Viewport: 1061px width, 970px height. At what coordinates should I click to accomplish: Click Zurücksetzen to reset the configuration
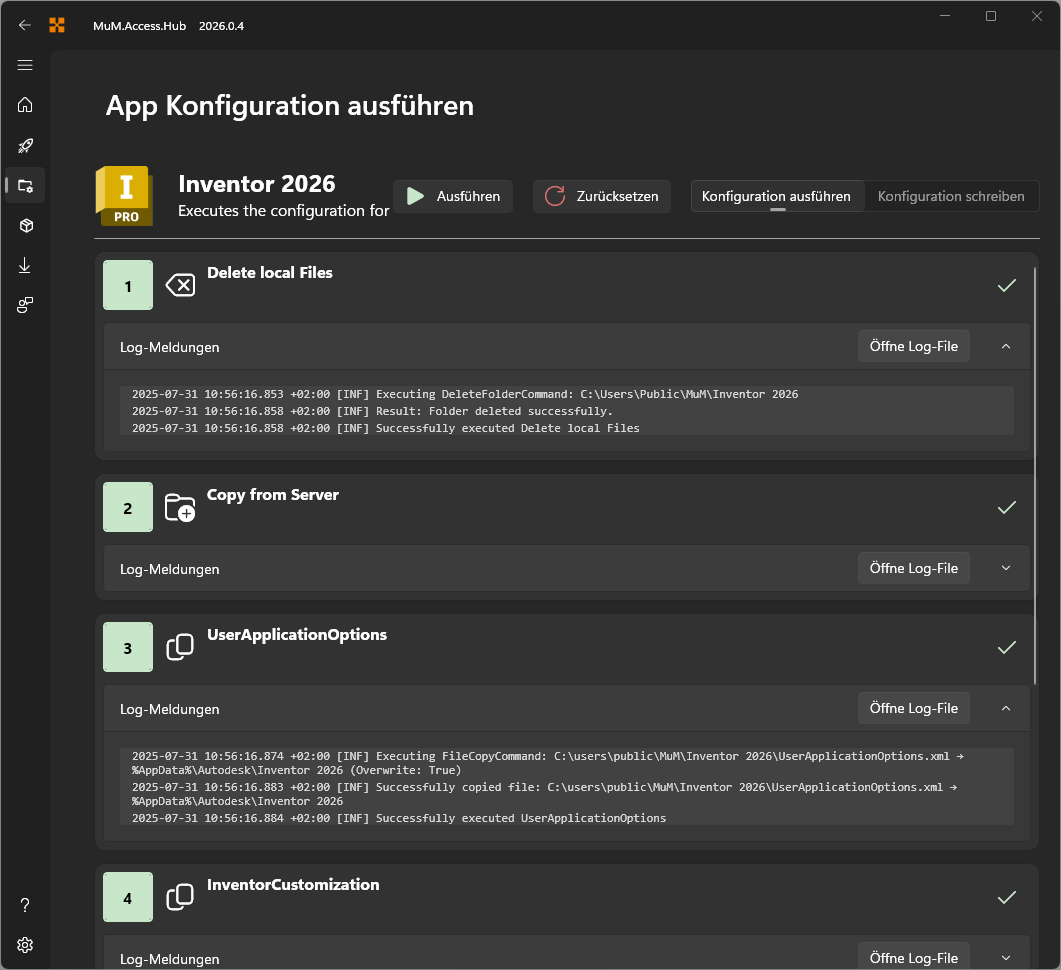click(601, 196)
